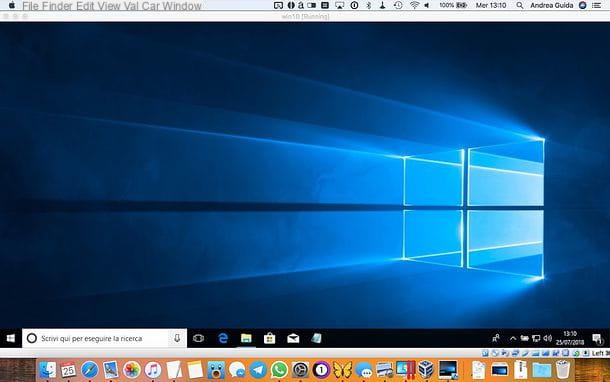Image resolution: width=610 pixels, height=382 pixels.
Task: Open the blue folder stack in the Dock
Action: click(541, 370)
